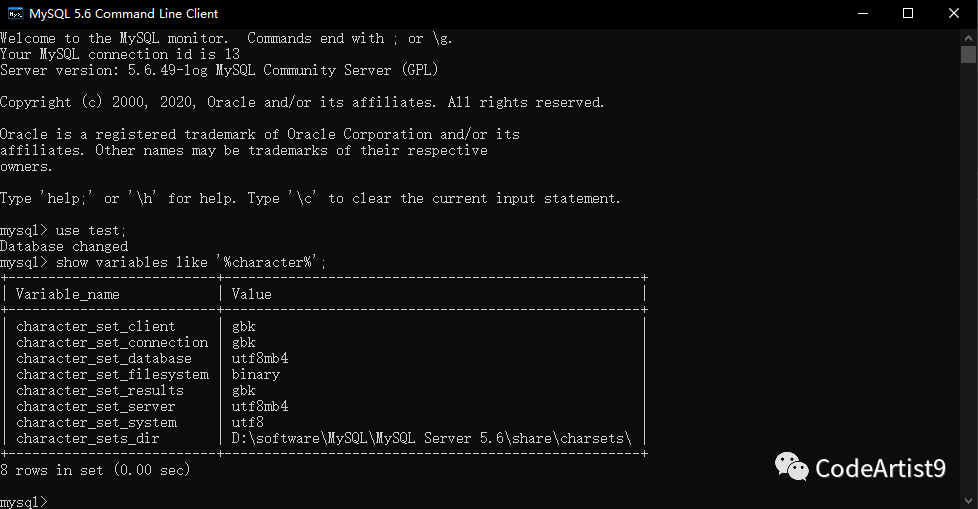The height and width of the screenshot is (509, 978).
Task: Minimize the MySQL Command Line Client window
Action: pyautogui.click(x=863, y=14)
